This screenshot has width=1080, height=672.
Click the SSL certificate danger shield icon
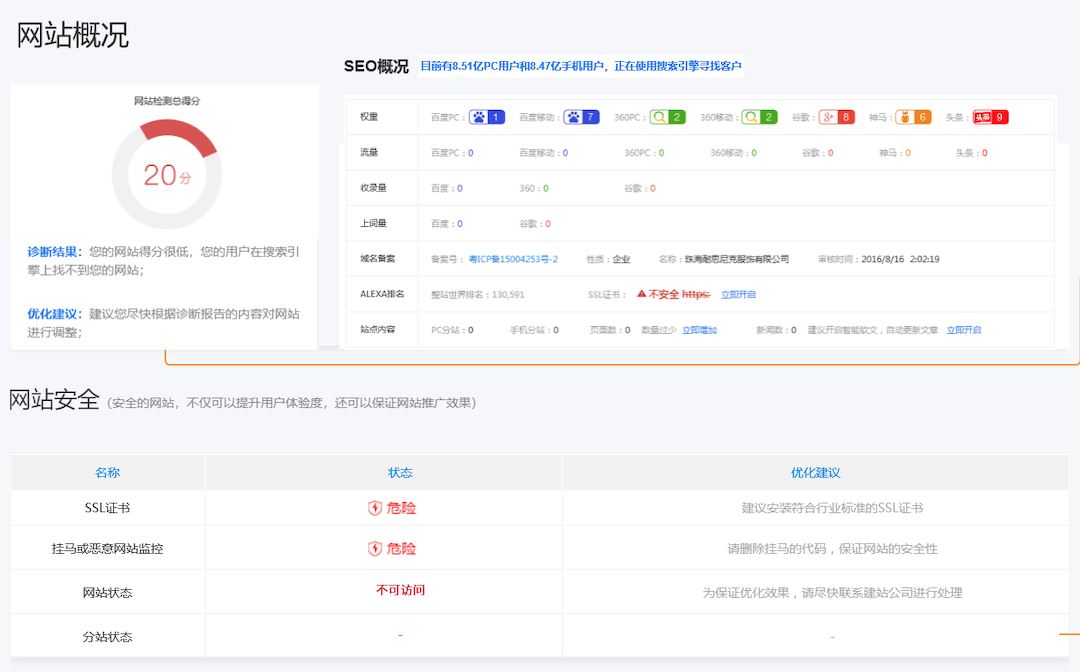tap(375, 508)
